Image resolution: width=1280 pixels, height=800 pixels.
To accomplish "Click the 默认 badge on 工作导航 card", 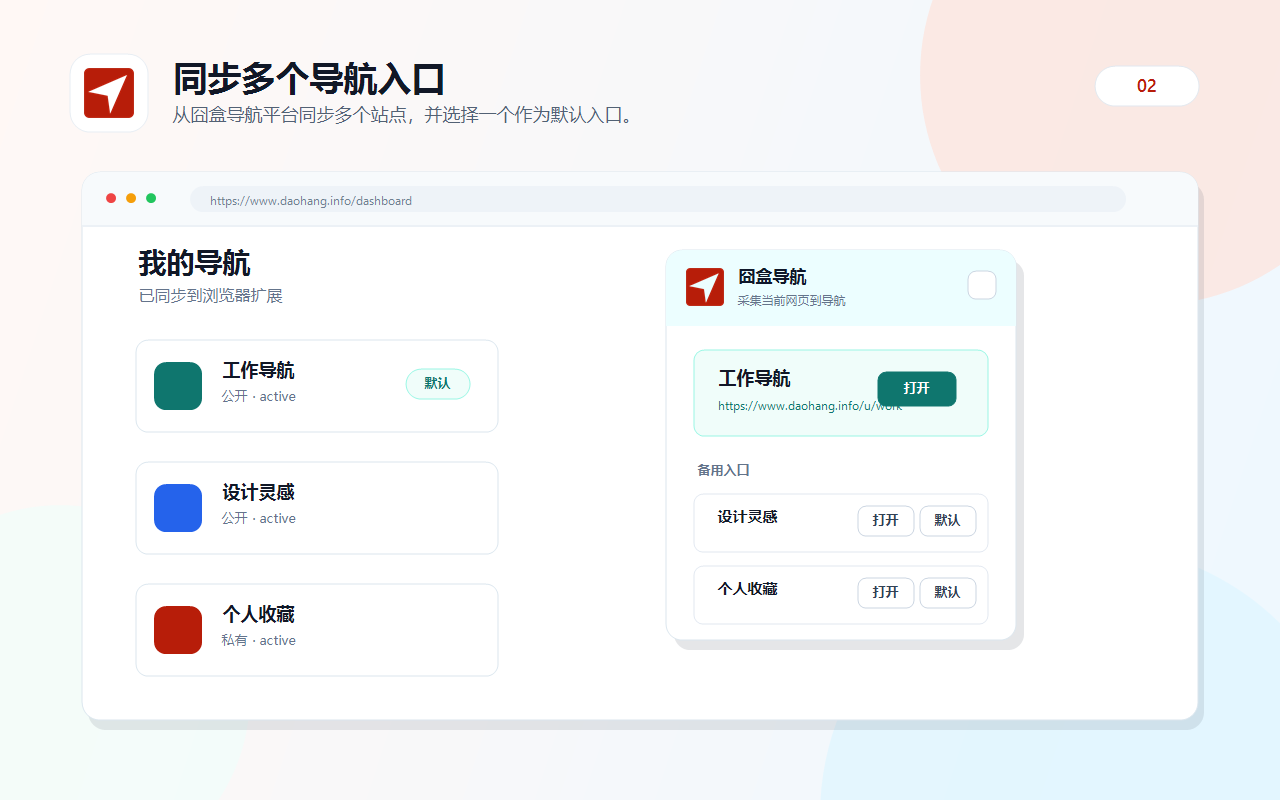I will point(438,384).
